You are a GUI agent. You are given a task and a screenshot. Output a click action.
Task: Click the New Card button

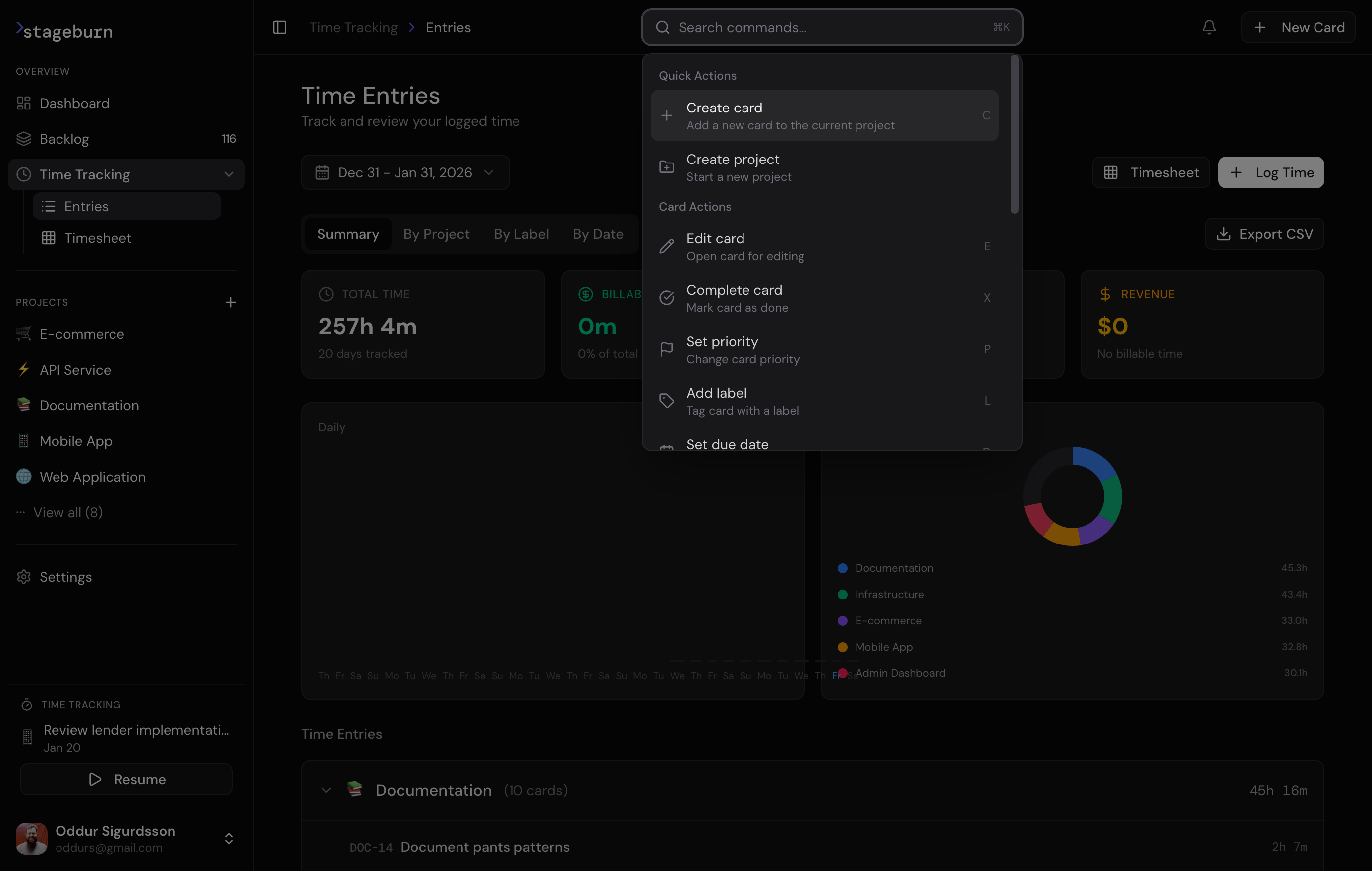tap(1298, 27)
